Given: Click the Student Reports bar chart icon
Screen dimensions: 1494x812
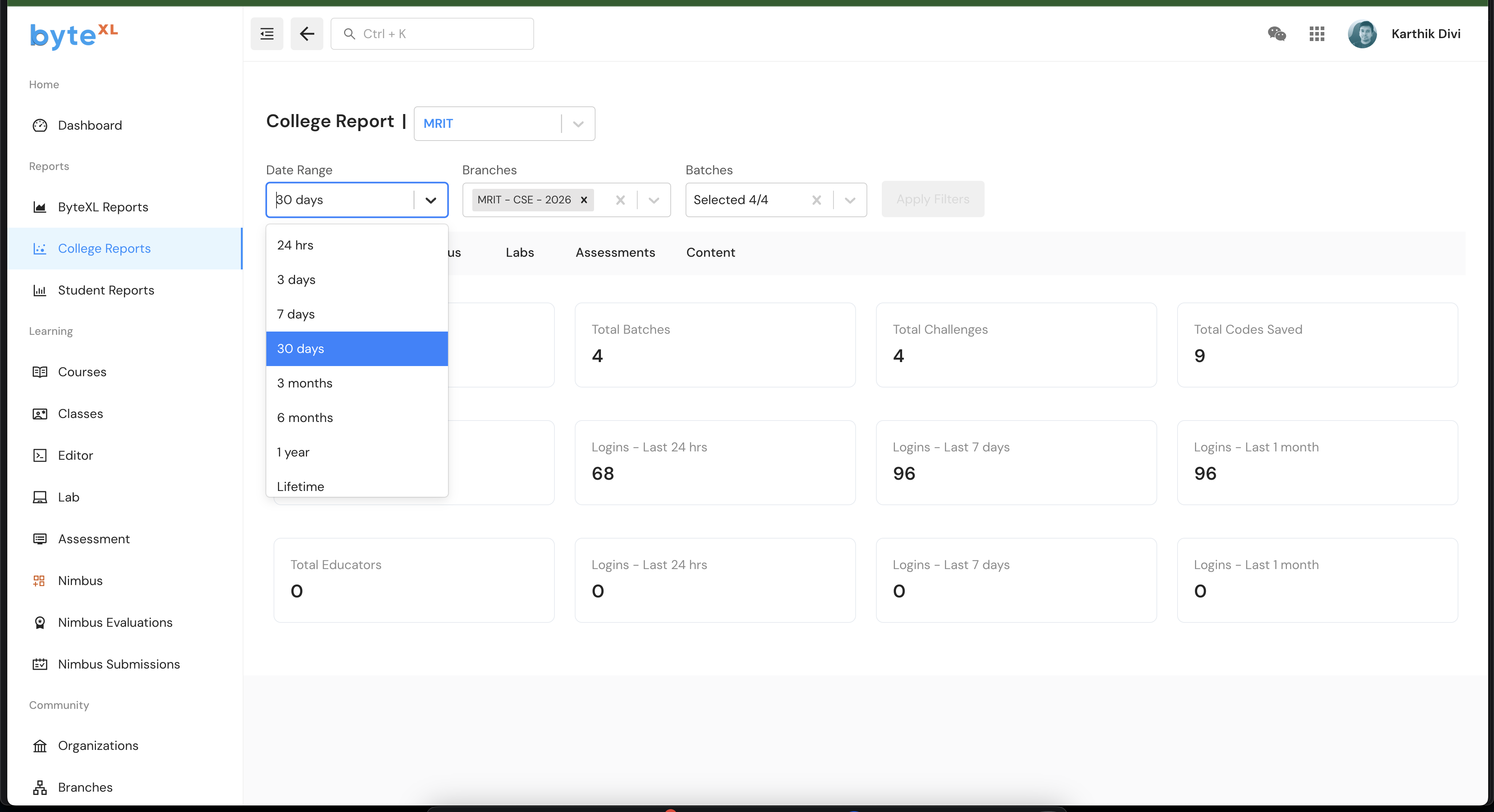Looking at the screenshot, I should tap(40, 291).
